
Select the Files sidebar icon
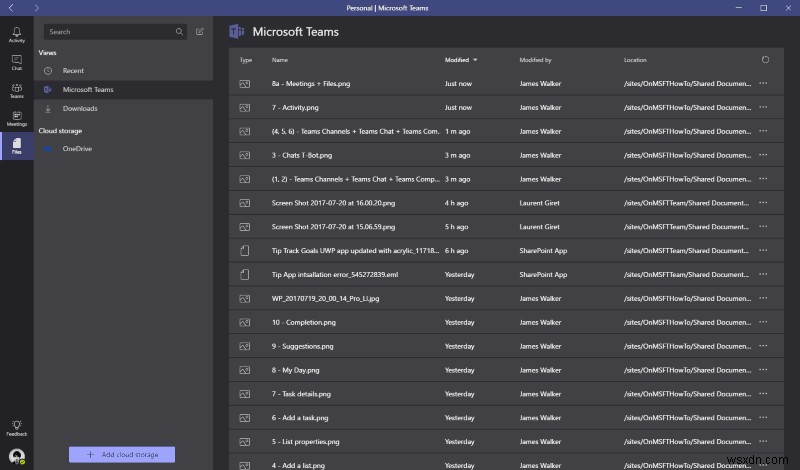coord(16,146)
